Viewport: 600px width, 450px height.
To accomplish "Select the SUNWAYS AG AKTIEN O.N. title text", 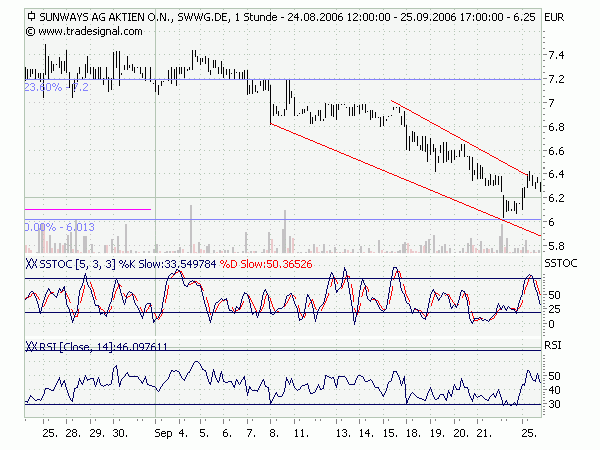I will click(x=107, y=17).
